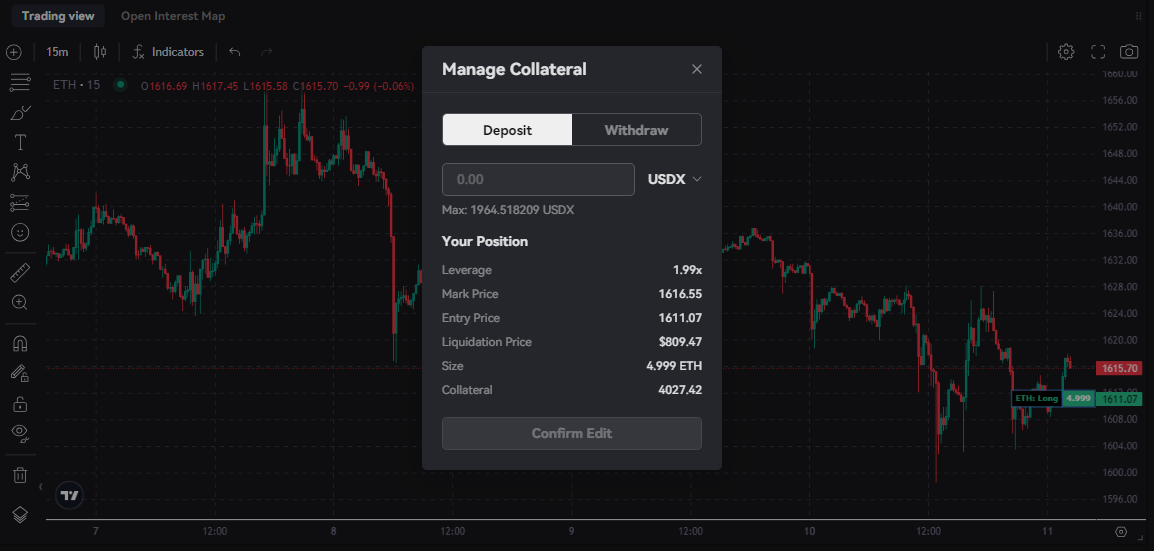Toggle hide all drawings eye icon
The width and height of the screenshot is (1154, 551).
pyautogui.click(x=20, y=433)
